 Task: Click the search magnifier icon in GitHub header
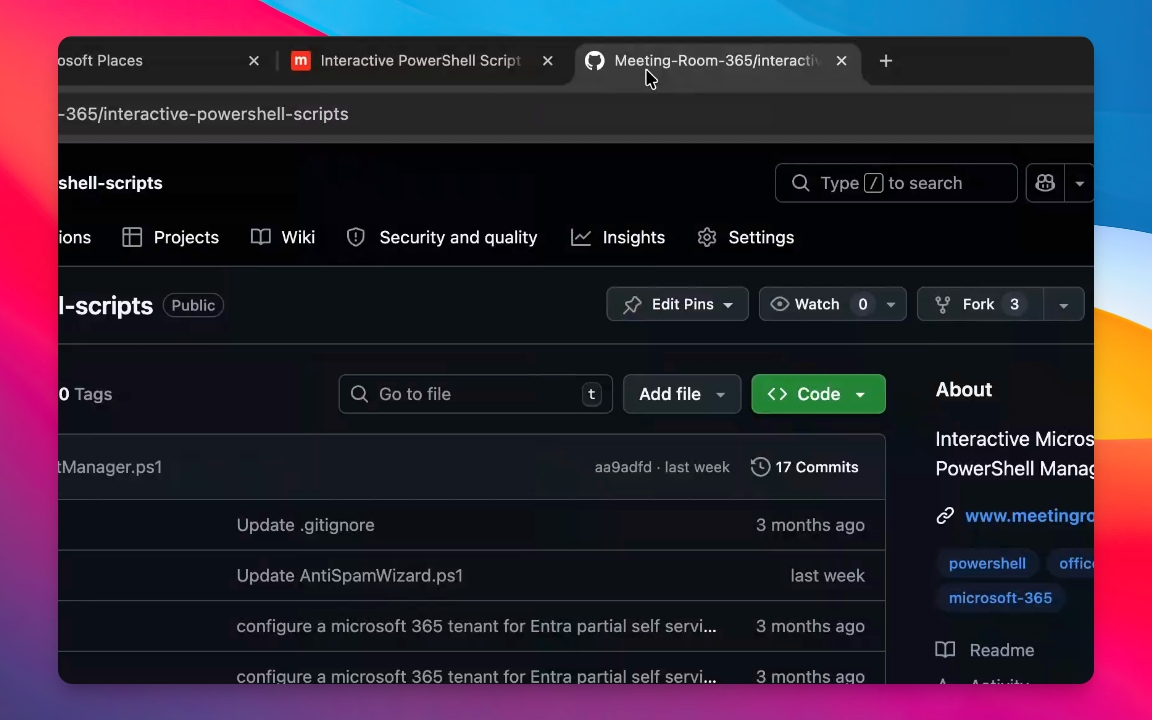800,183
